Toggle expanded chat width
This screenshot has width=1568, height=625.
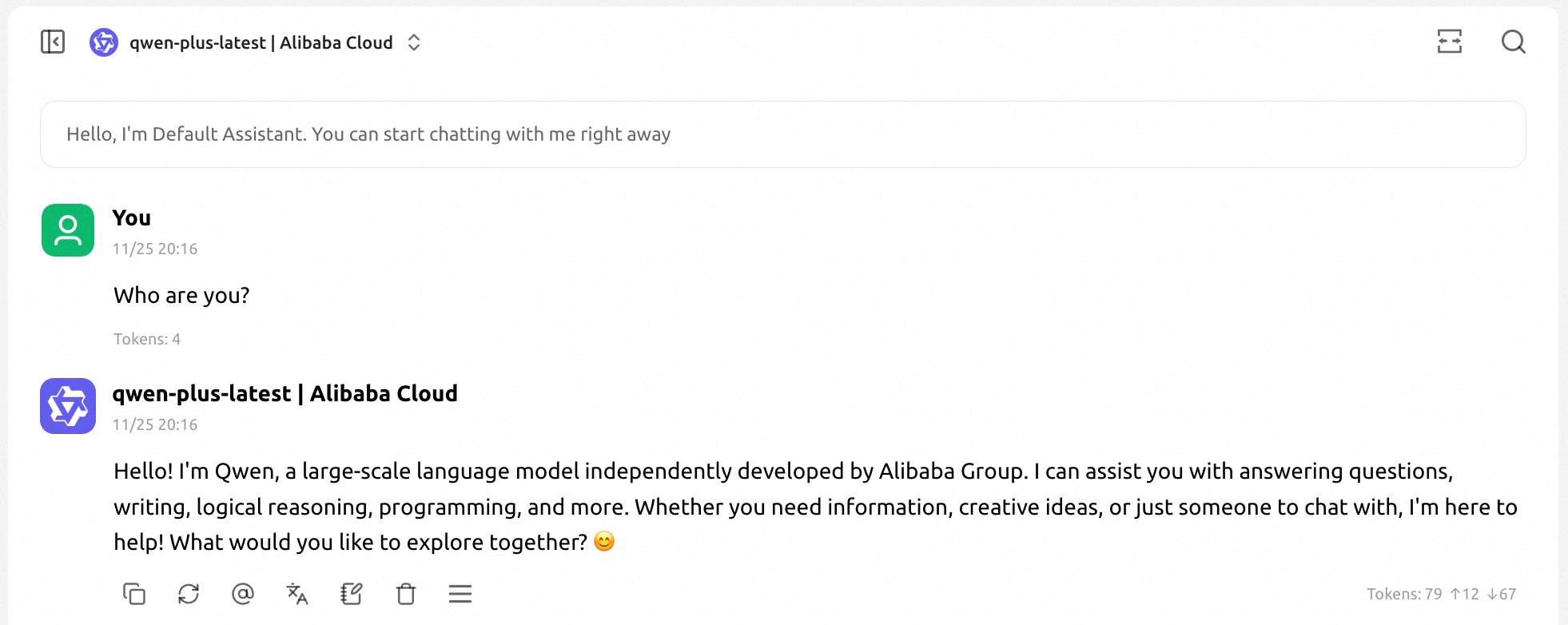click(x=1451, y=42)
